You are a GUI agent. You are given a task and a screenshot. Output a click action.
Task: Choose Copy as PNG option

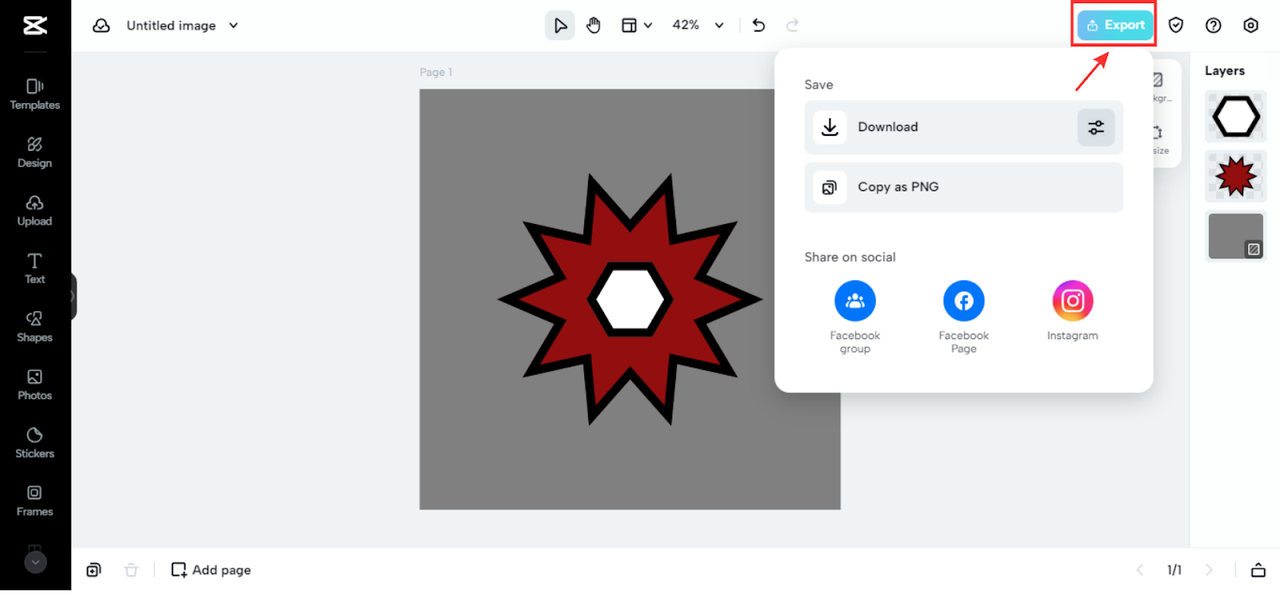coord(964,187)
